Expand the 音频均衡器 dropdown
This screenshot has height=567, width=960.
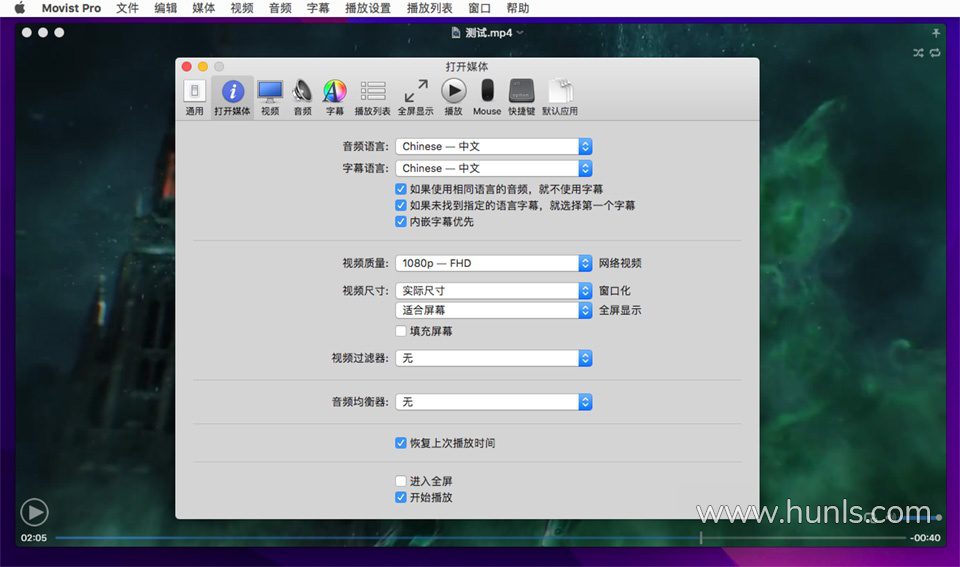click(x=494, y=402)
